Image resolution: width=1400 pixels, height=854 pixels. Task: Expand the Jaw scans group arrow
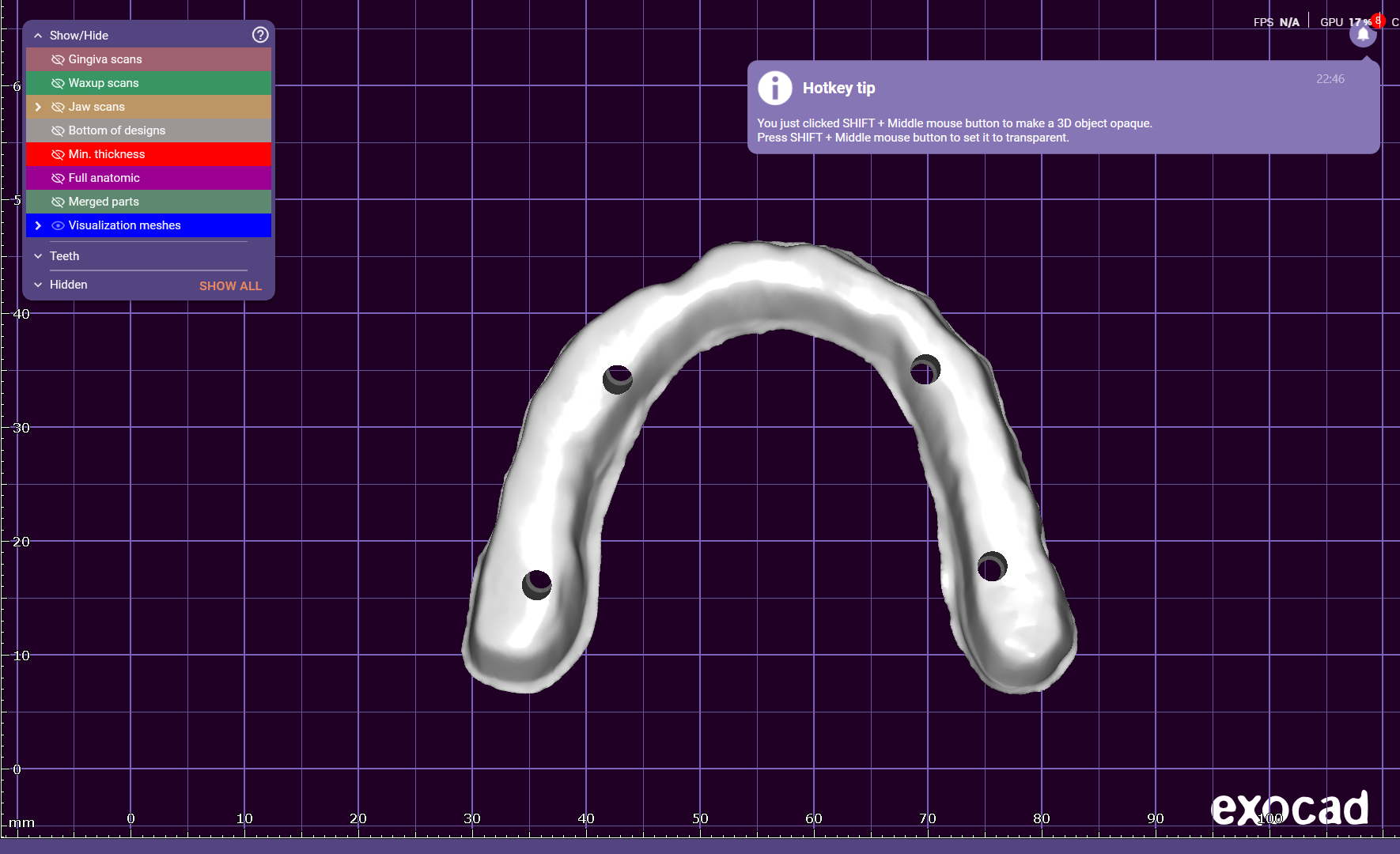pos(38,107)
